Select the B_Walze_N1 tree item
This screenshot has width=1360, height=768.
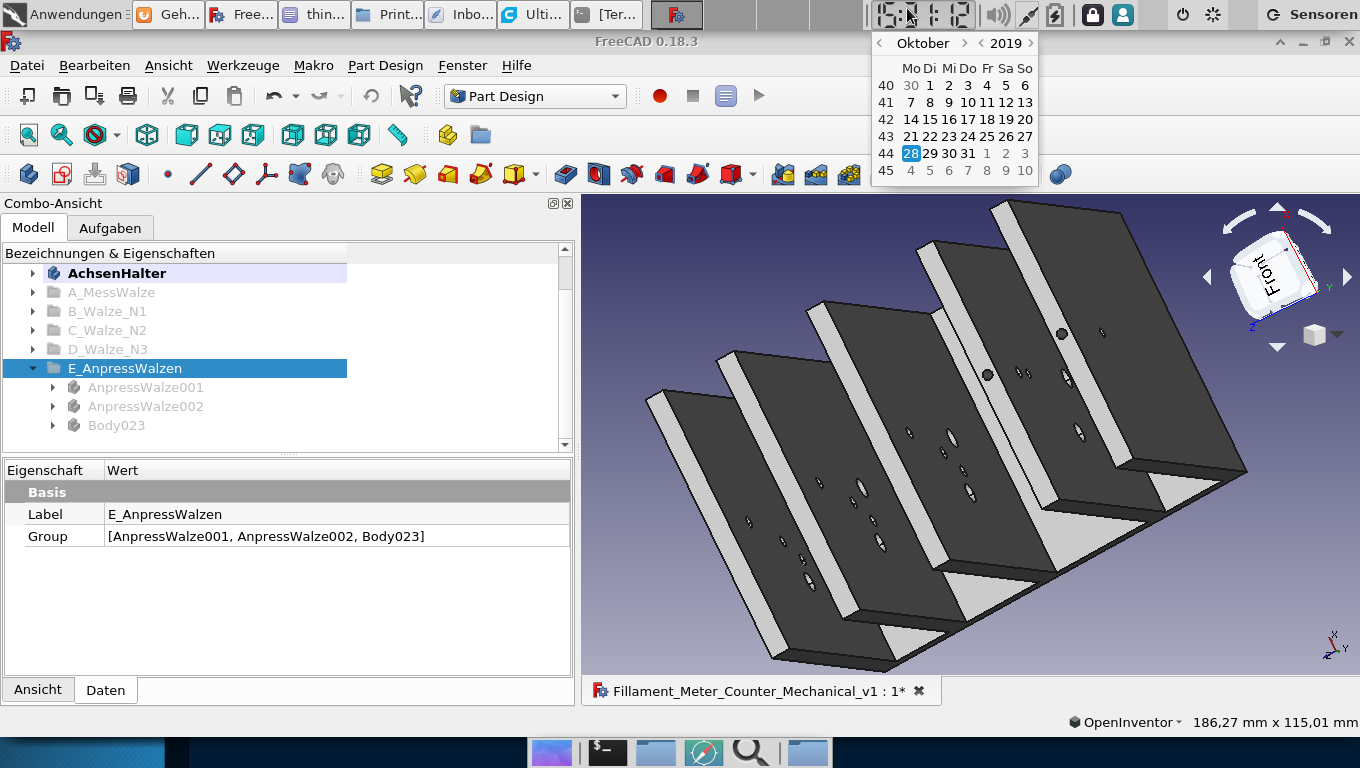107,311
